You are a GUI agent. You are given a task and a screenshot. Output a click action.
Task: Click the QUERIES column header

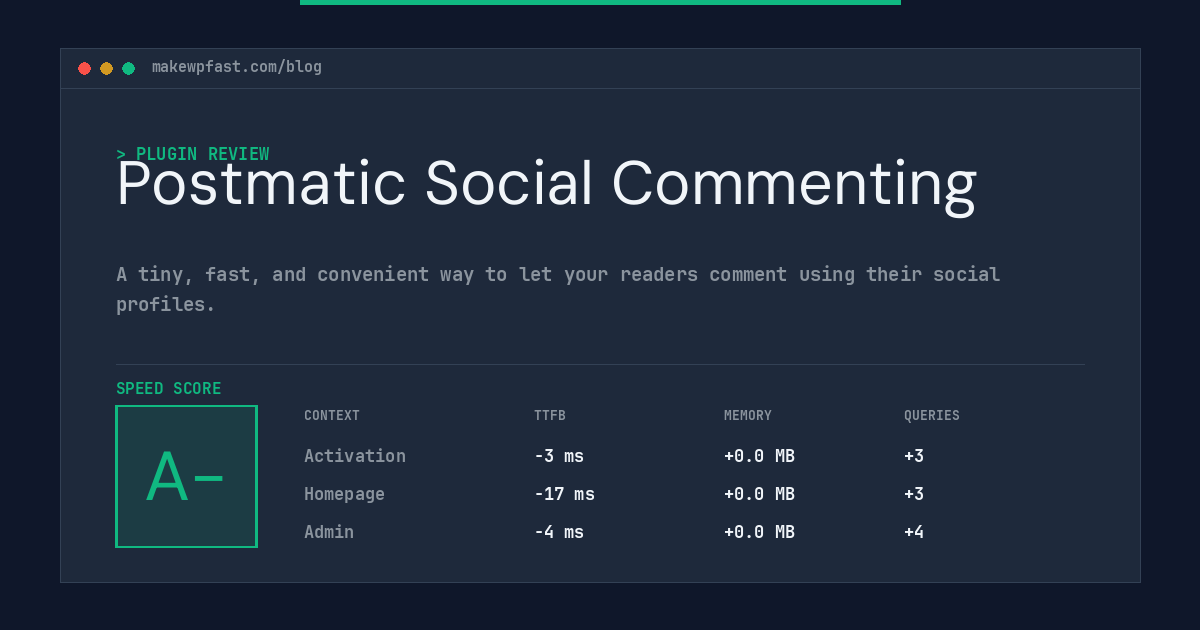click(x=932, y=416)
